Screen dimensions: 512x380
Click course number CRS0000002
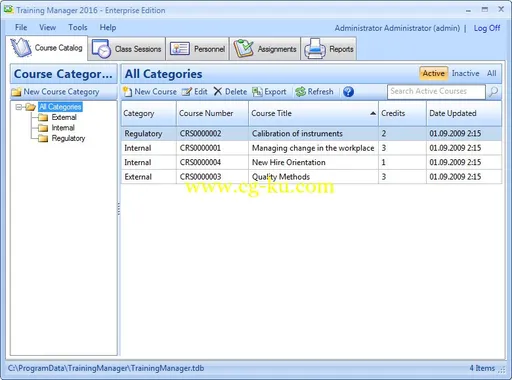[200, 133]
